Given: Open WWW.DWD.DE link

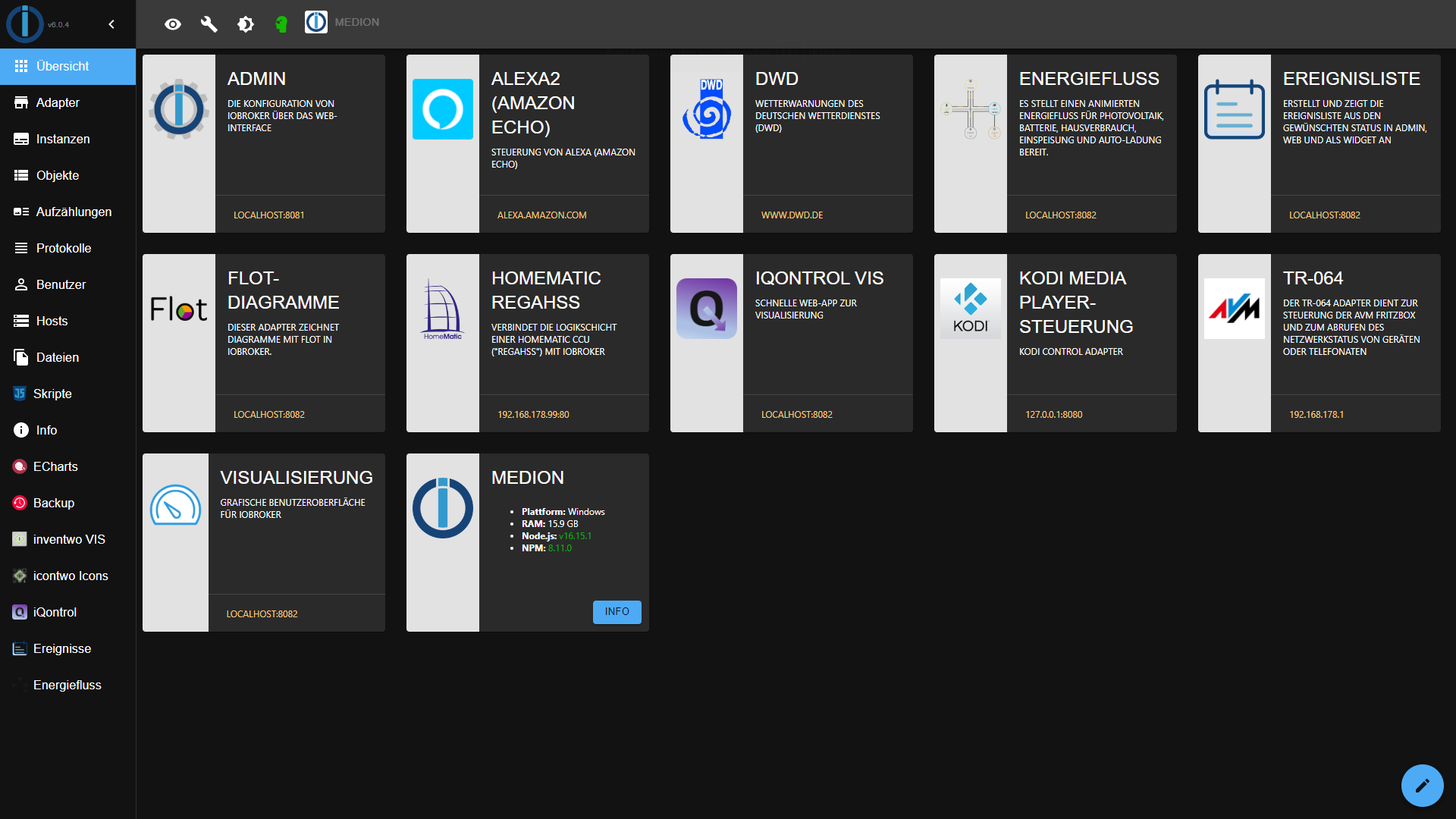Looking at the screenshot, I should tap(792, 215).
